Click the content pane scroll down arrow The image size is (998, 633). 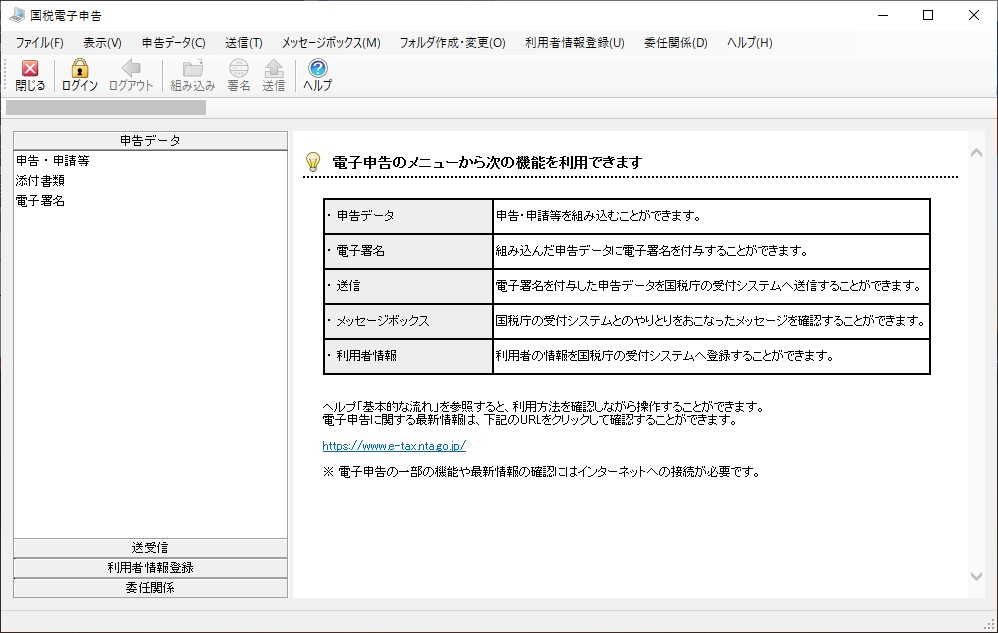coord(977,576)
